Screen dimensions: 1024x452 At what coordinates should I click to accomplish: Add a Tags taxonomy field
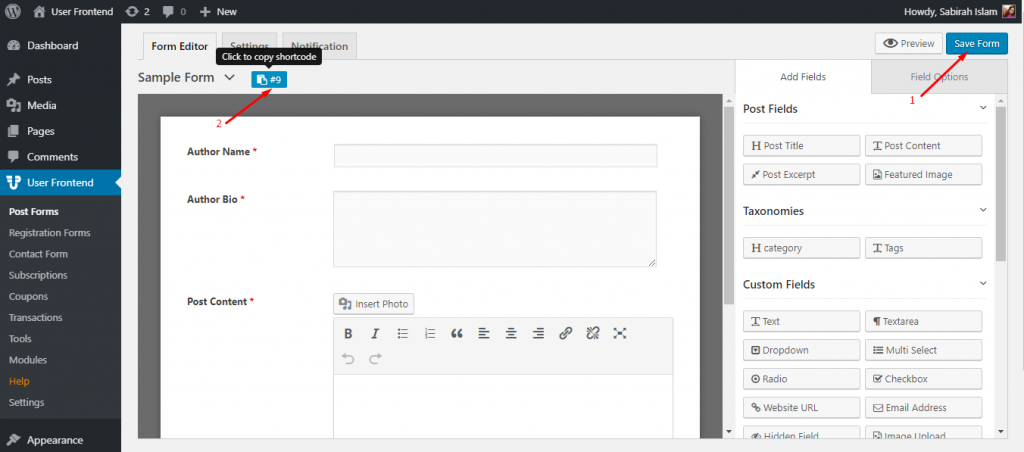click(923, 248)
